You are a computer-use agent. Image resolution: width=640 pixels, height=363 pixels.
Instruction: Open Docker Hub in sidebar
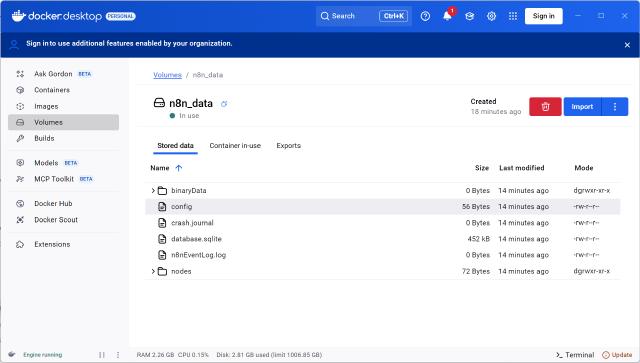63,203
